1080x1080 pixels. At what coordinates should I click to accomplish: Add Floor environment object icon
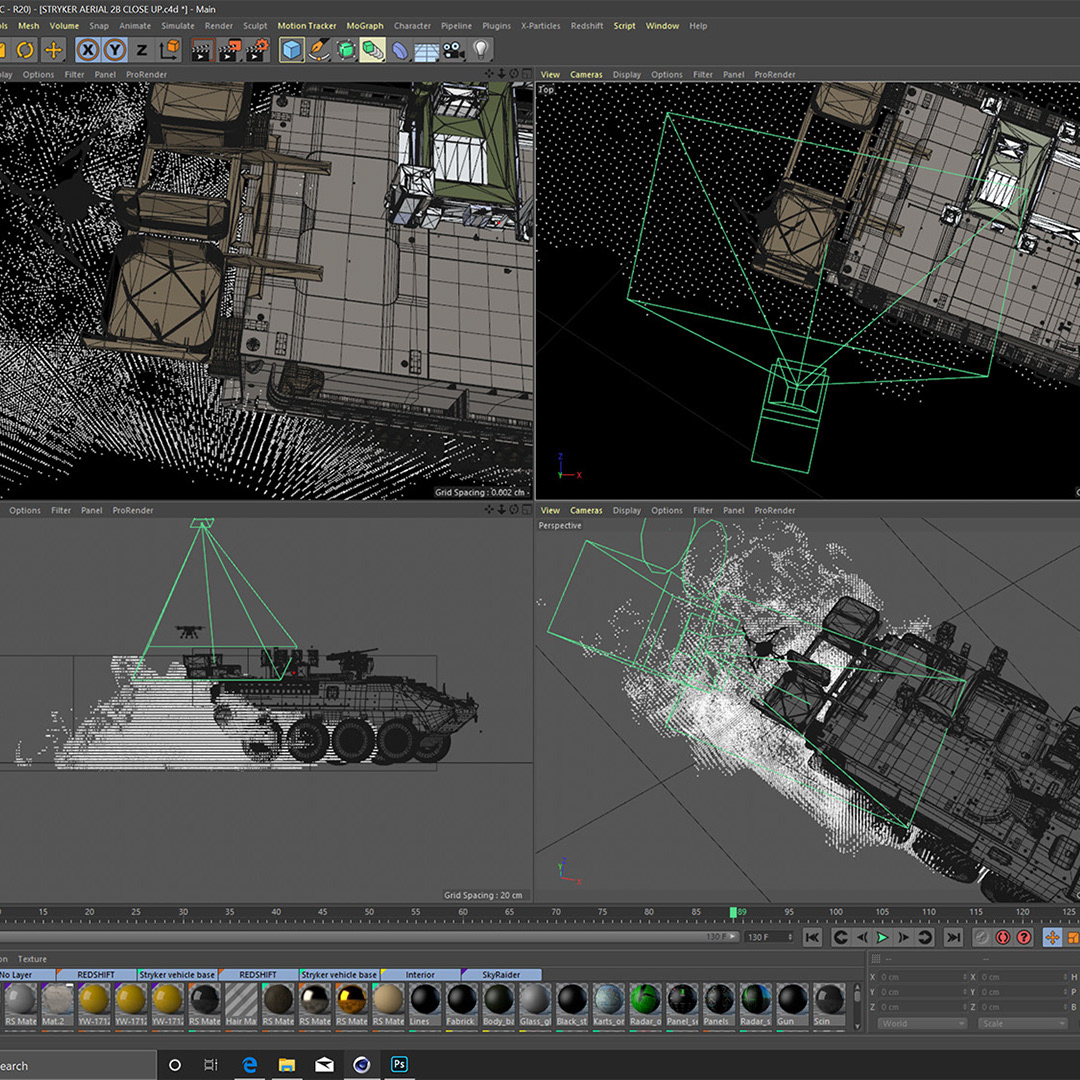(426, 51)
